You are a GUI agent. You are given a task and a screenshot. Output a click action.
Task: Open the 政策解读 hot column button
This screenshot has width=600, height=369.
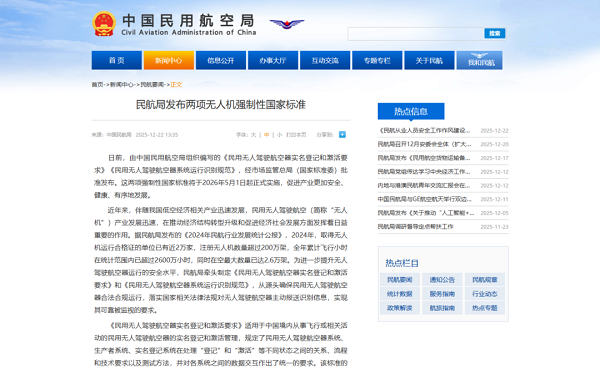tap(400, 308)
